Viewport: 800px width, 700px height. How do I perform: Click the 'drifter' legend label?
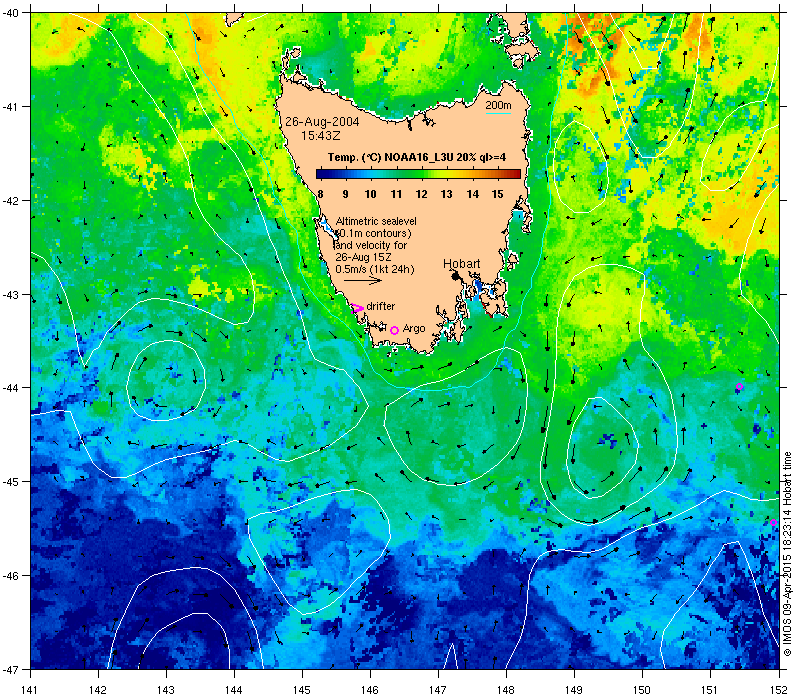pyautogui.click(x=381, y=306)
